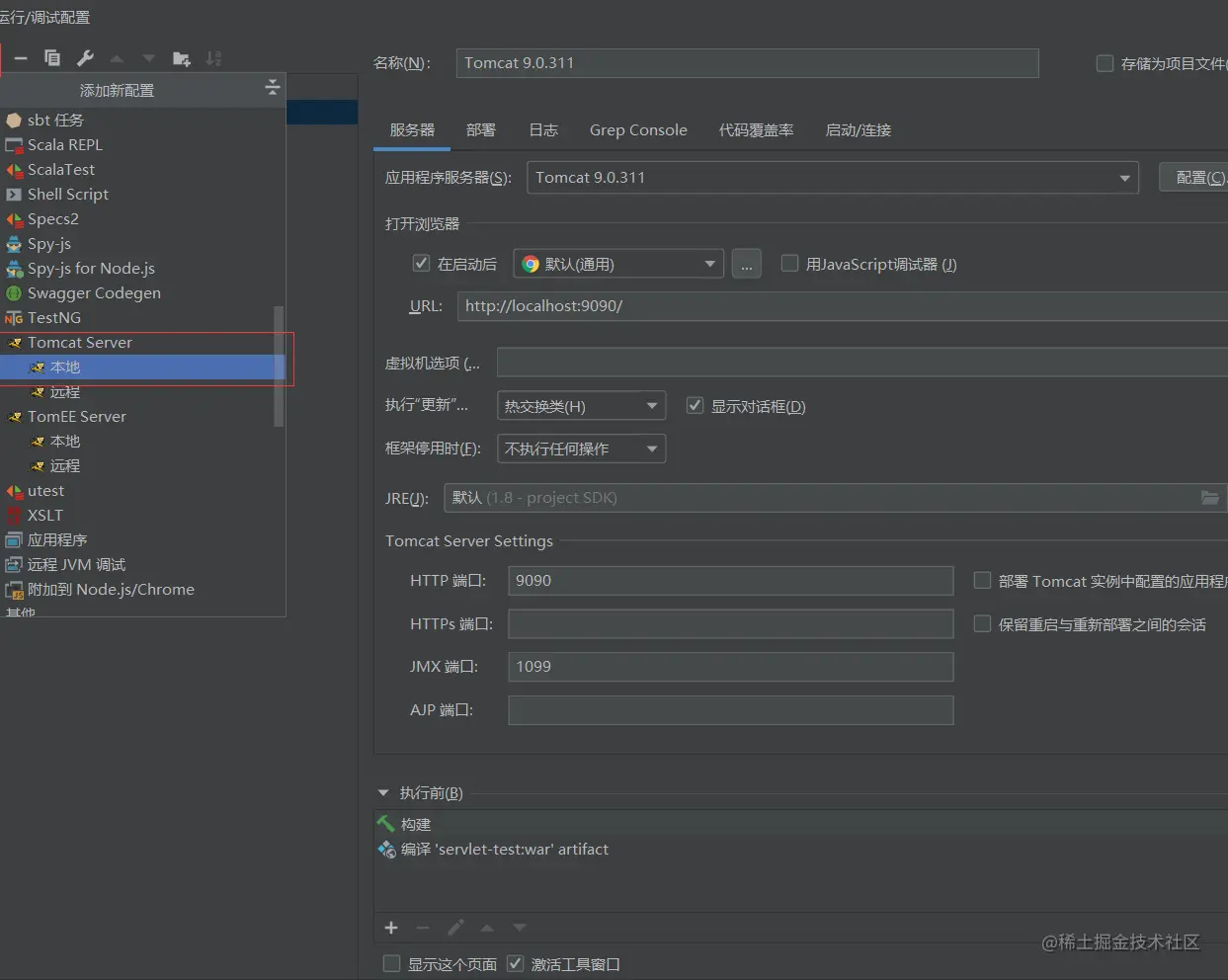Viewport: 1228px width, 980px height.
Task: Click the create new folder icon
Action: coord(181,58)
